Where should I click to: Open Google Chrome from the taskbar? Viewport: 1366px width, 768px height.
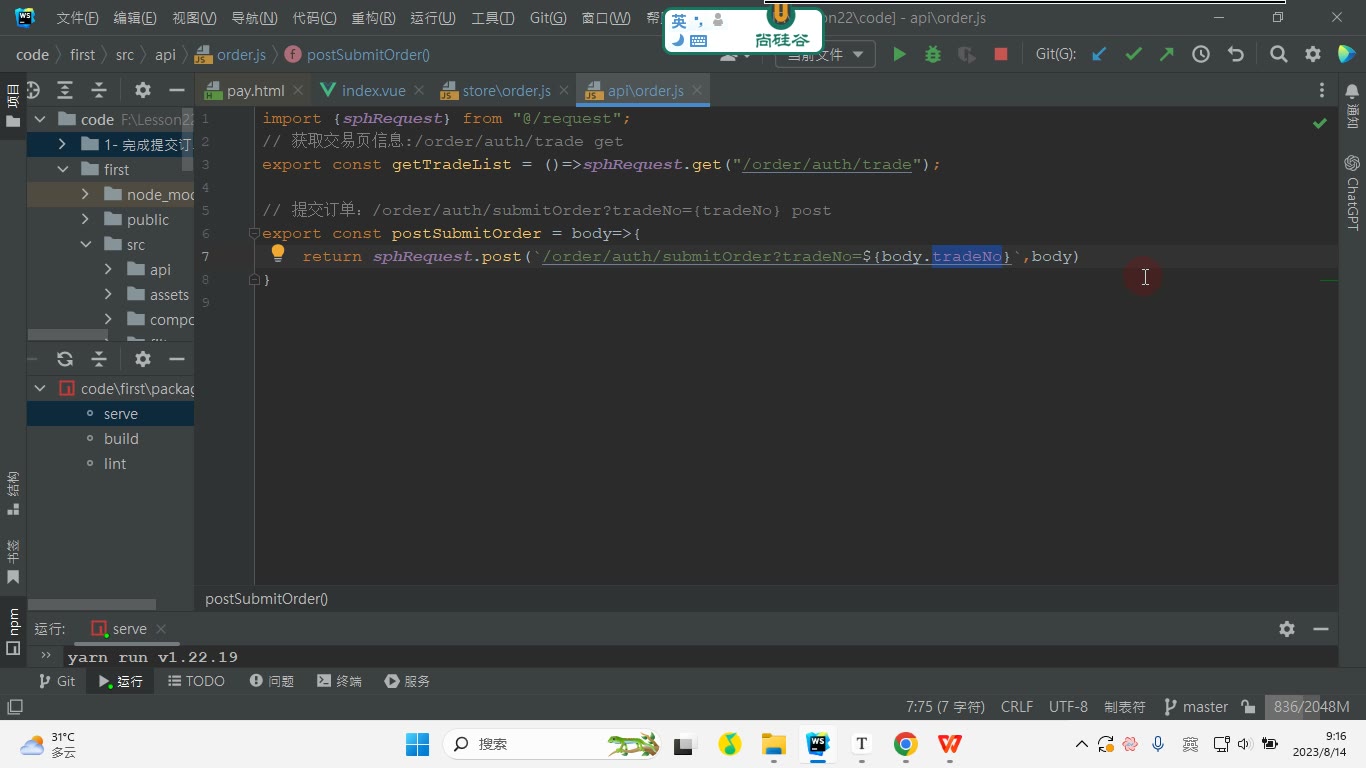click(x=905, y=744)
